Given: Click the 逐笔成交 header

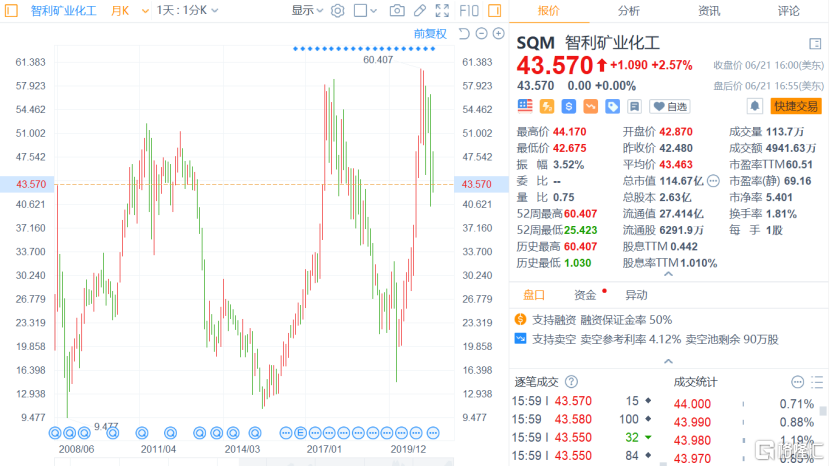Looking at the screenshot, I should (536, 382).
